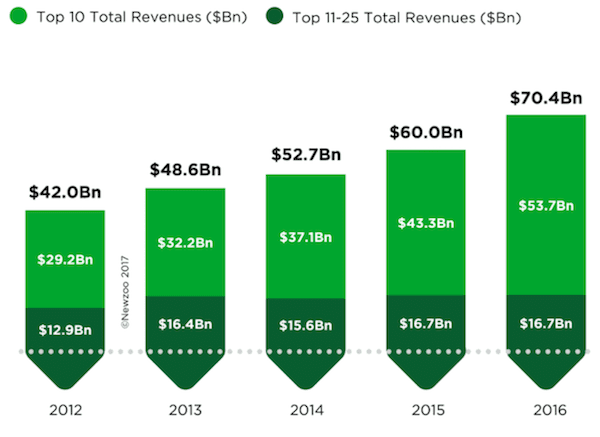Click the $32.2Bn value in the 2013 bar
Image resolution: width=600 pixels, height=437 pixels.
185,243
